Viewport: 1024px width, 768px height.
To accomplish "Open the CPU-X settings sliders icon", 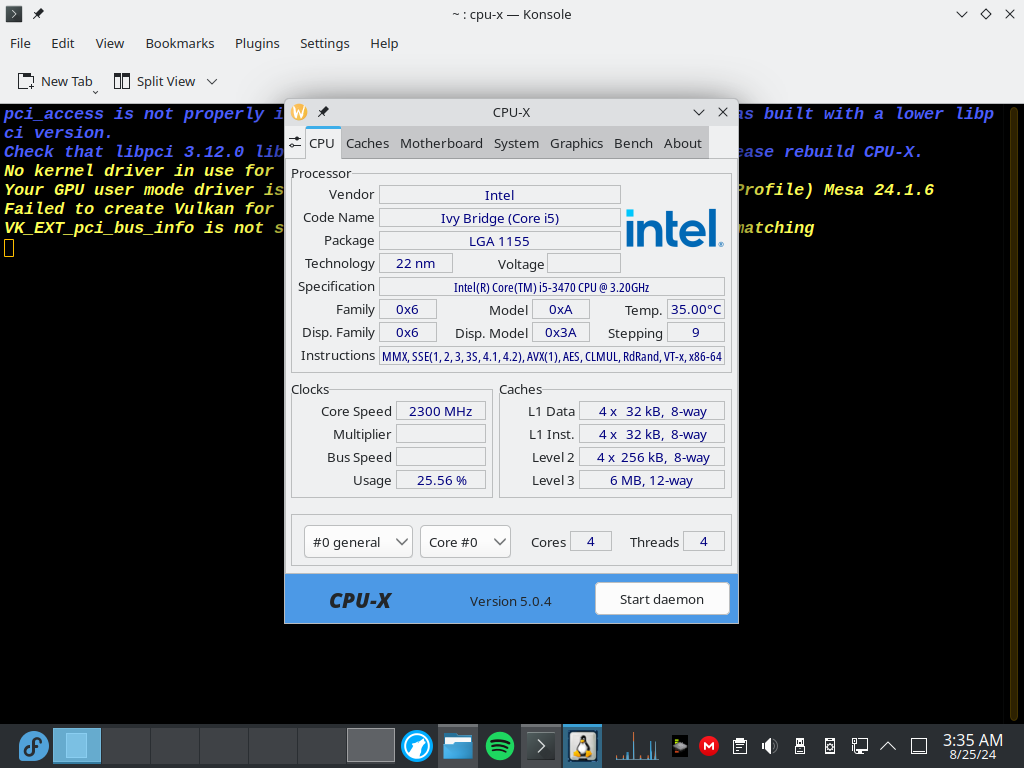I will click(295, 142).
